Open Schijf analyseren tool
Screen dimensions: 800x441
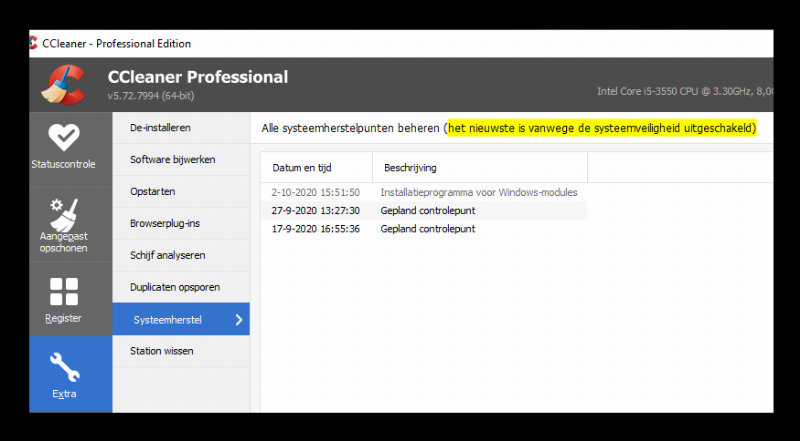click(181, 255)
